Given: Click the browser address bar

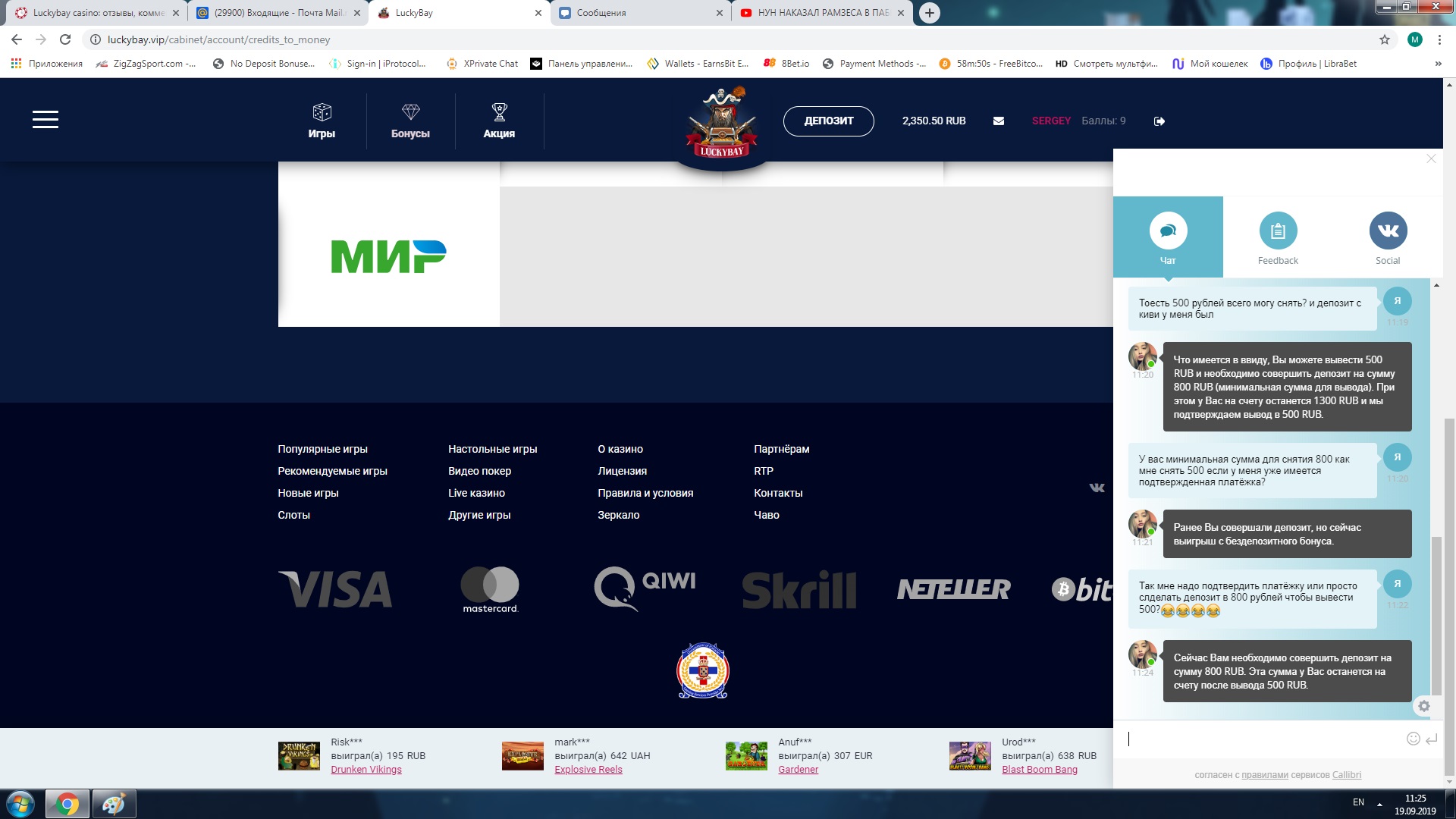Looking at the screenshot, I should click(x=728, y=39).
